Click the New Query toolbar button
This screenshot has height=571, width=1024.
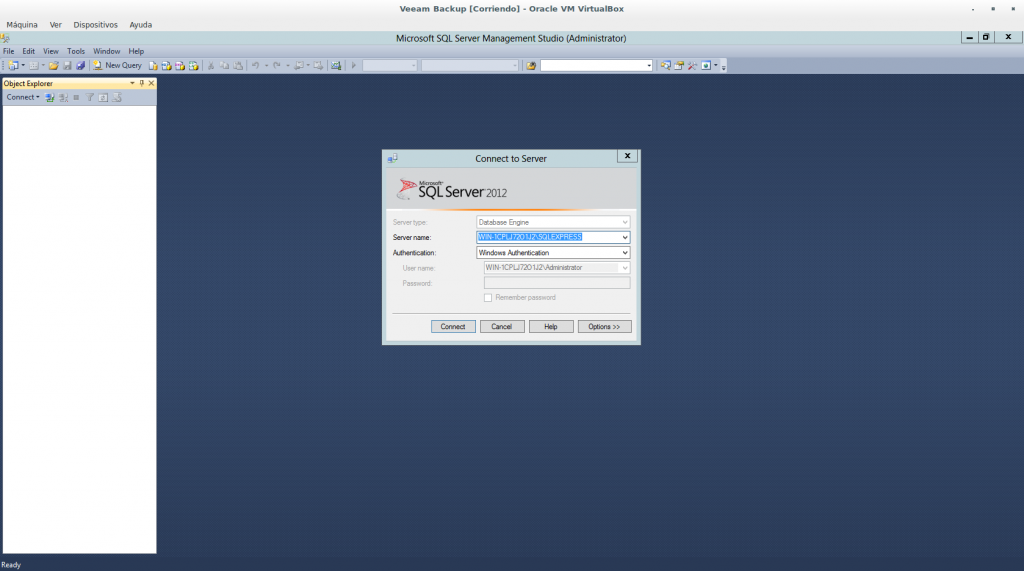(117, 65)
